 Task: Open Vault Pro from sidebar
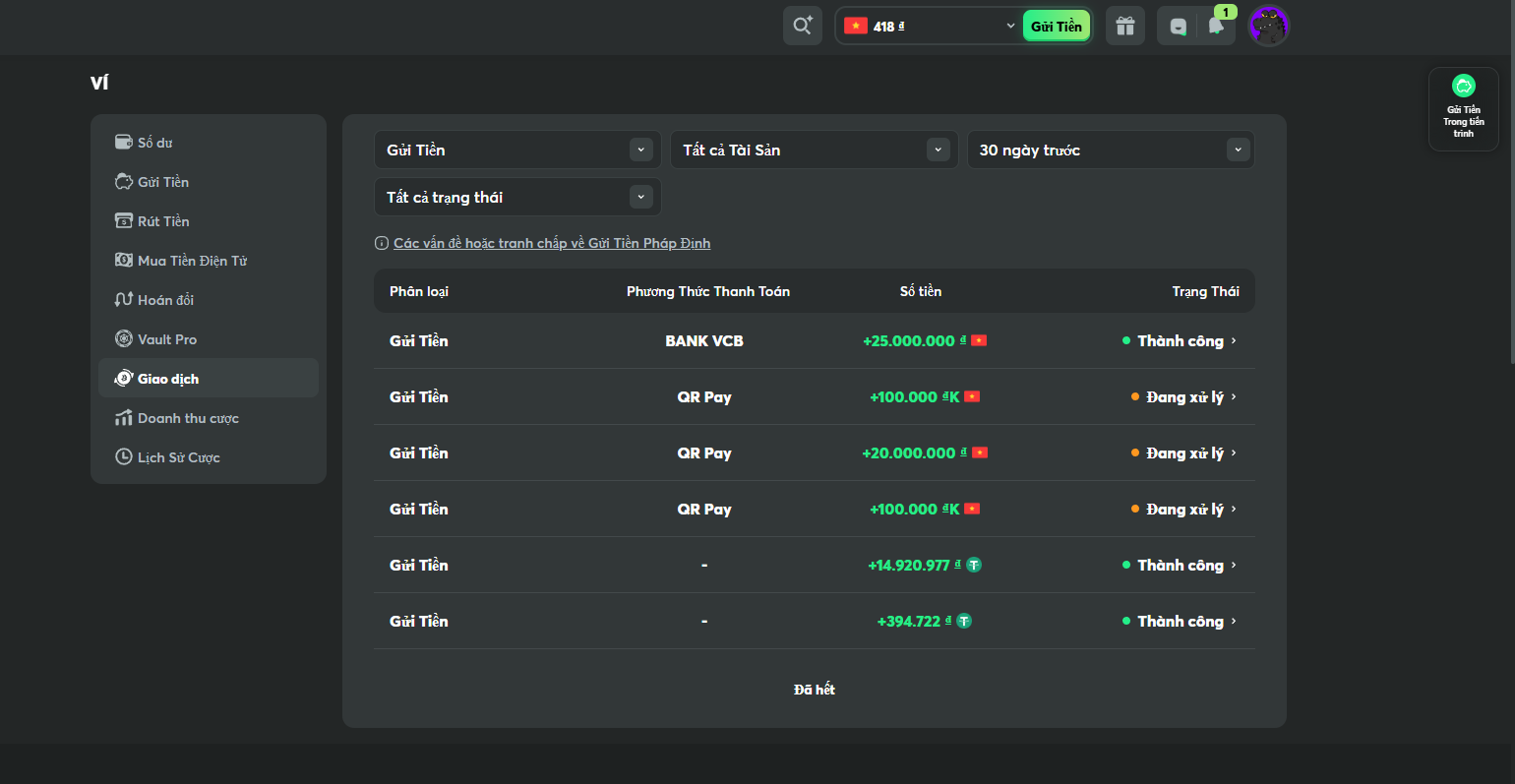click(x=167, y=339)
